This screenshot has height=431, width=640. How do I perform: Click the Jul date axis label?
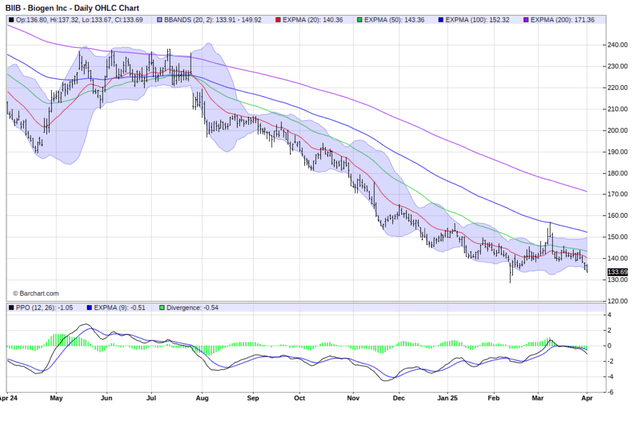tap(151, 398)
